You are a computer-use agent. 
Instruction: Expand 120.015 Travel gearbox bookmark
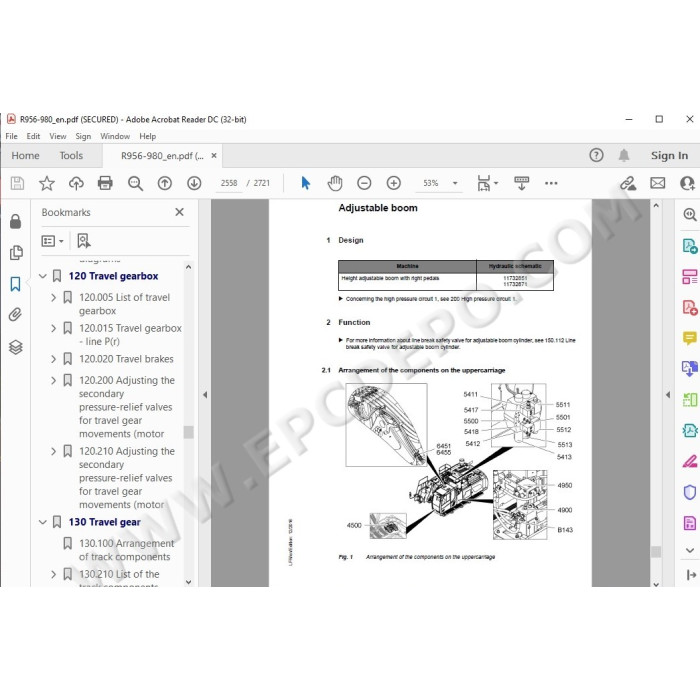[x=54, y=329]
